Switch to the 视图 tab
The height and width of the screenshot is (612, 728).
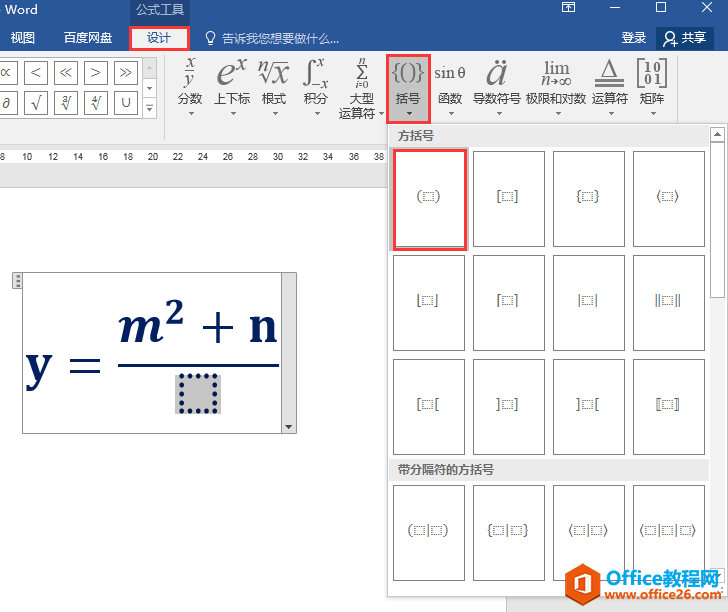(22, 38)
